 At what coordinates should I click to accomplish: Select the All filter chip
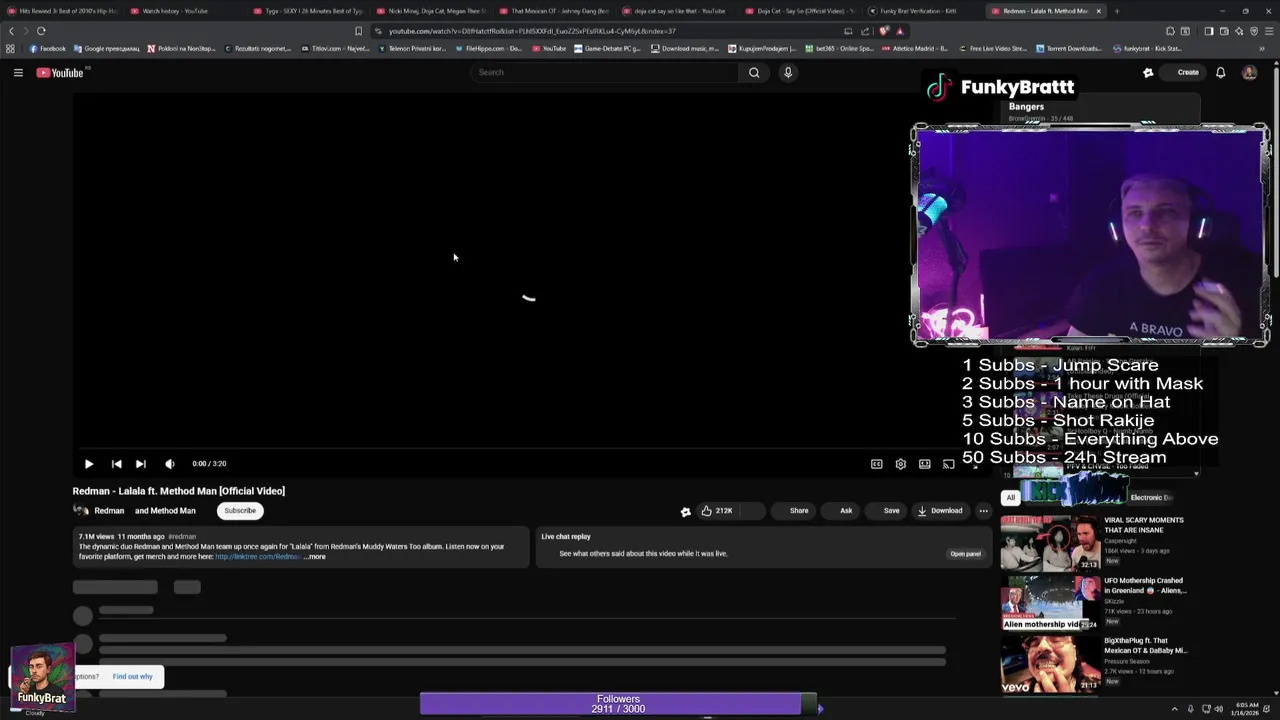coord(1010,498)
